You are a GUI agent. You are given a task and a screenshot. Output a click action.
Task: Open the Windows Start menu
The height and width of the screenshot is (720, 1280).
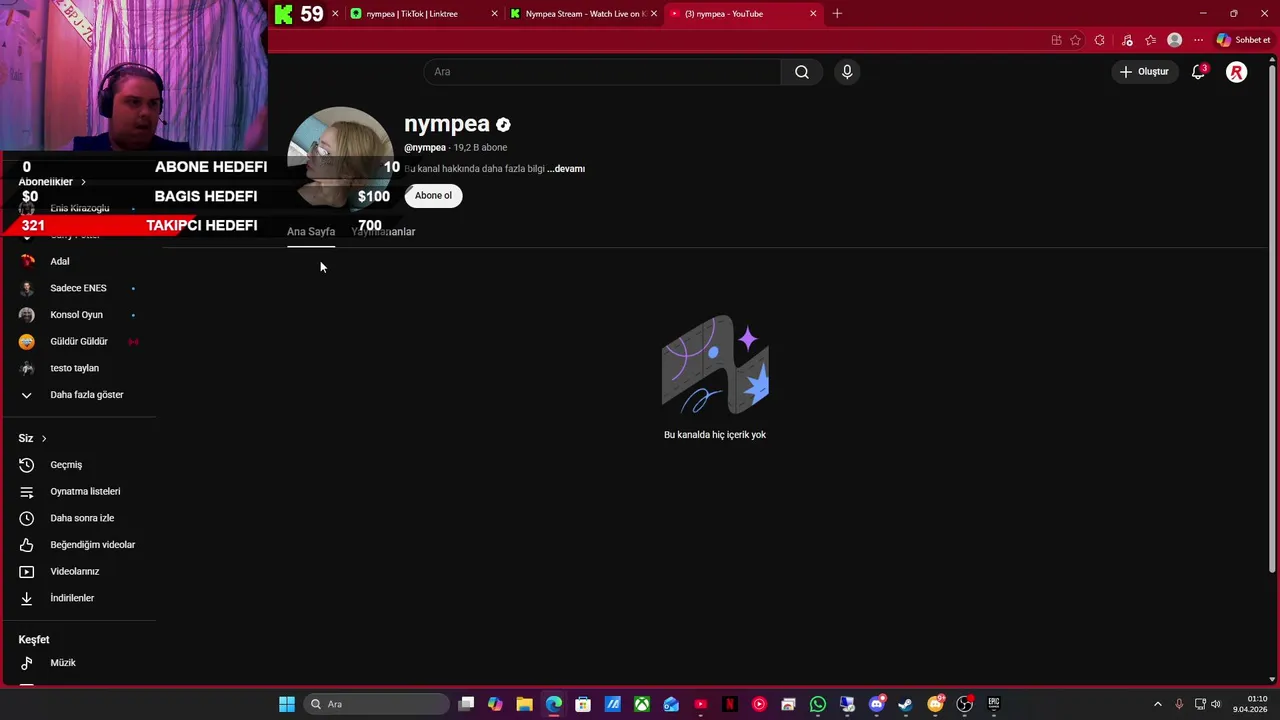pos(287,704)
